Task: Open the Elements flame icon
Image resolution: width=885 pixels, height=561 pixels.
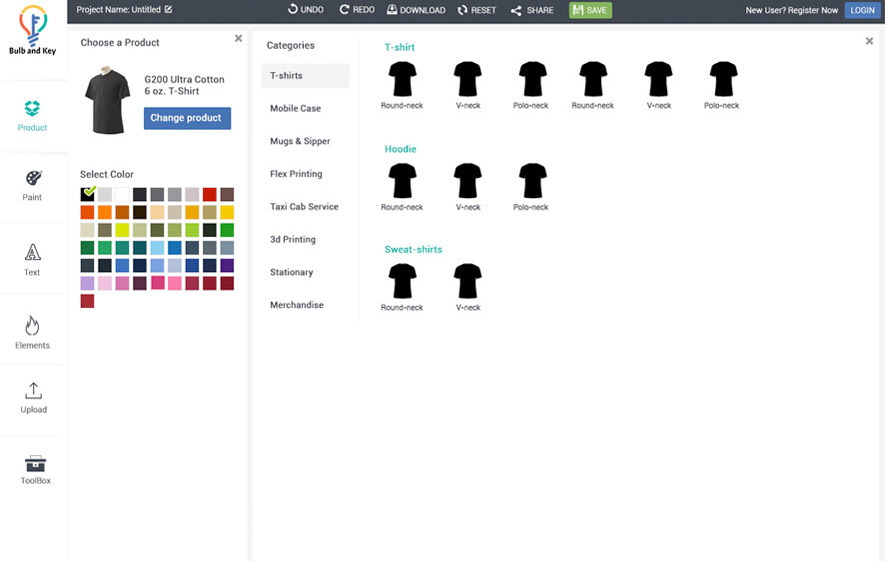Action: click(33, 331)
